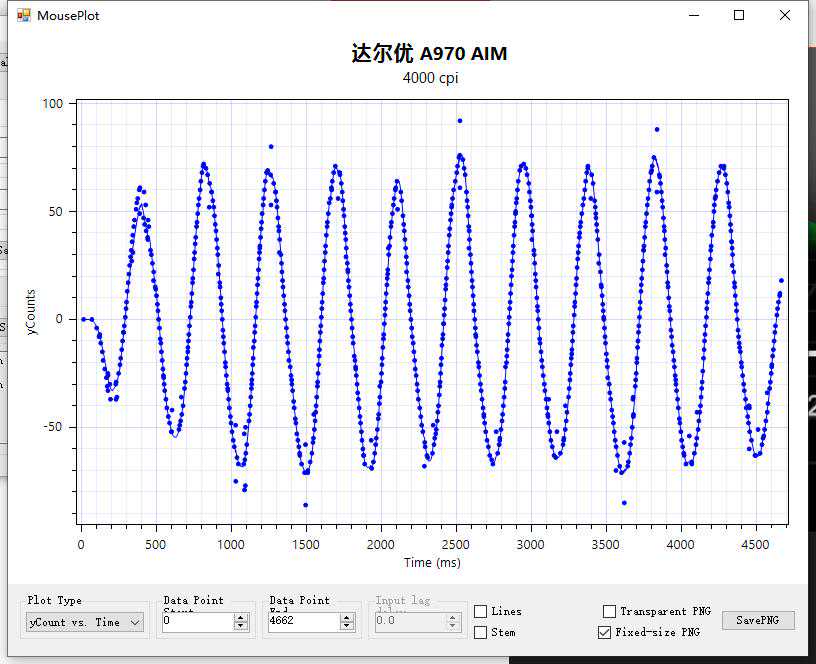This screenshot has height=664, width=816.
Task: Click the Time (ms) axis label
Action: click(432, 563)
